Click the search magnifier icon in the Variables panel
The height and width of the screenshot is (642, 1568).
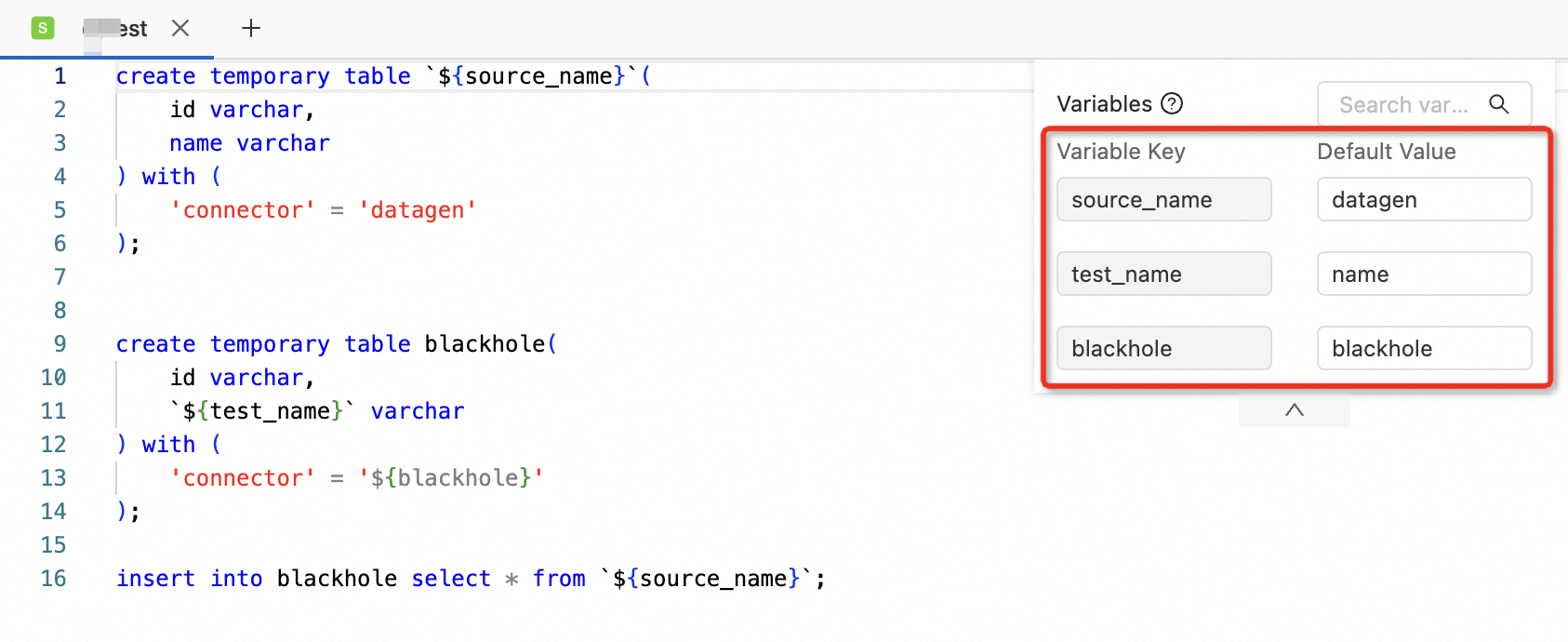1498,104
